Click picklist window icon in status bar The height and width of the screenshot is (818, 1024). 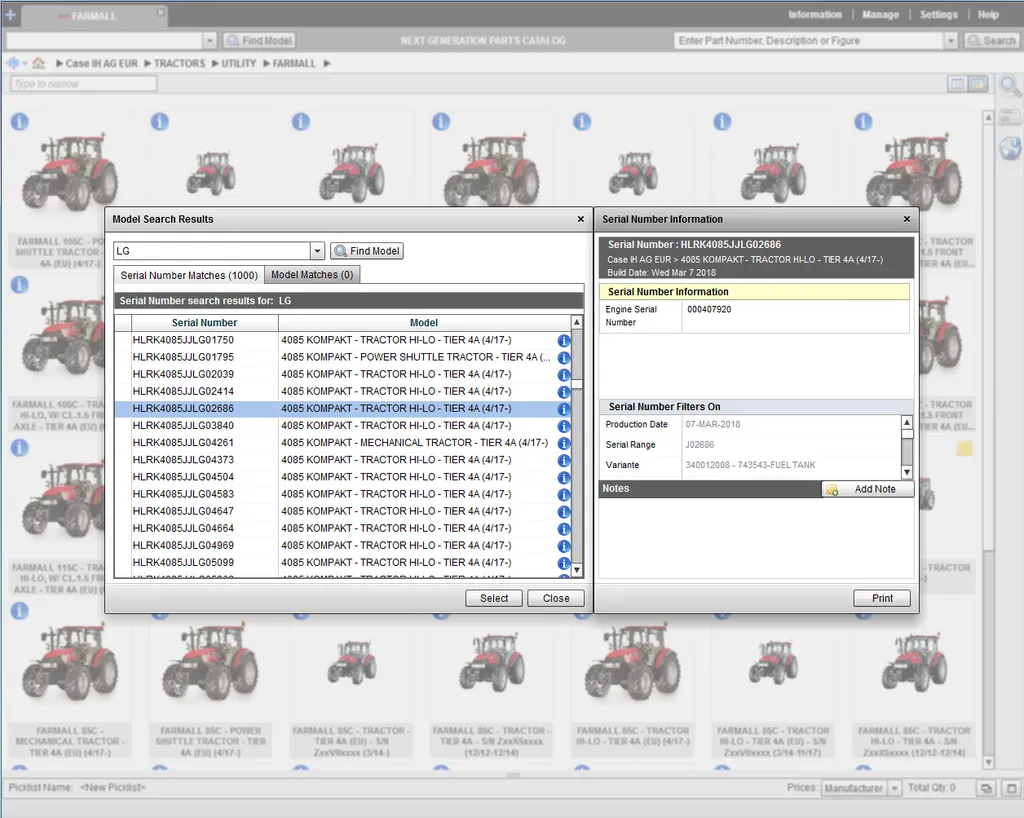[985, 788]
